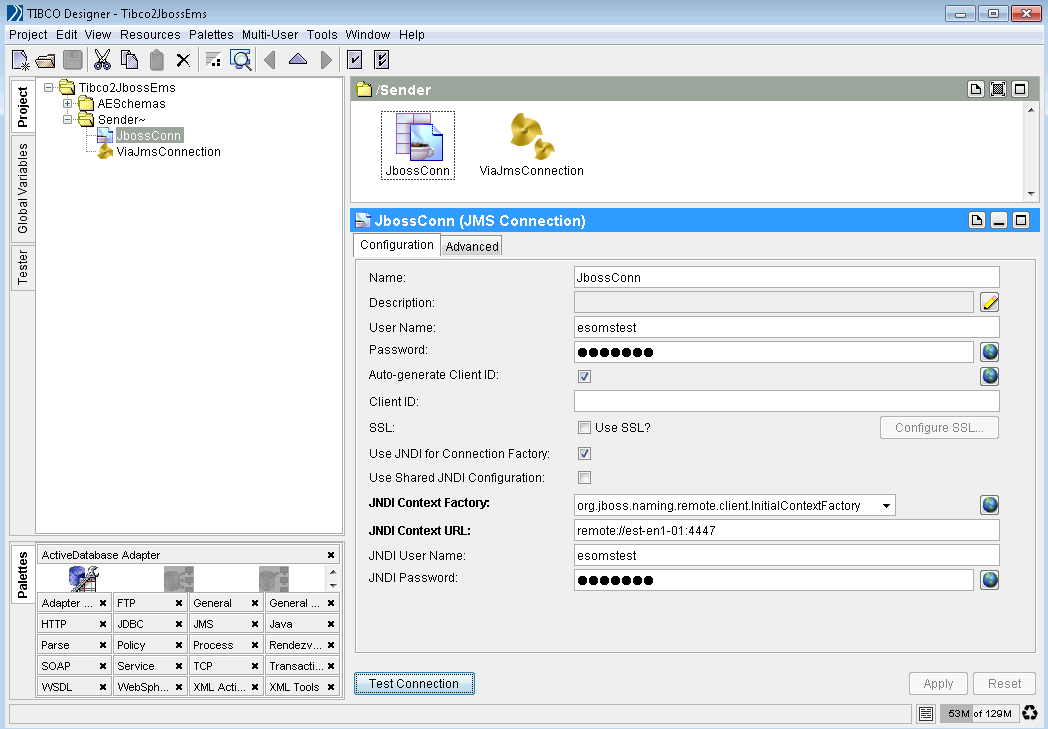Click the Client ID input field
The image size is (1048, 729).
(x=787, y=401)
